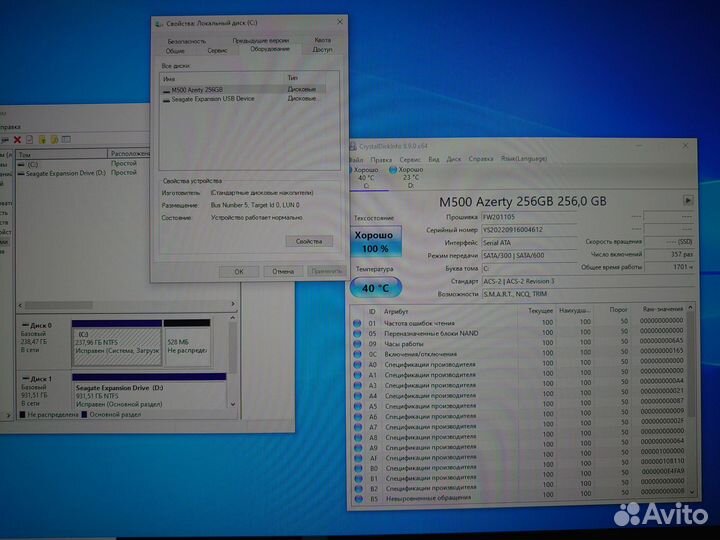Select the 528 МБ unallocated partition block
Viewport: 720px width, 540px height.
[x=187, y=343]
